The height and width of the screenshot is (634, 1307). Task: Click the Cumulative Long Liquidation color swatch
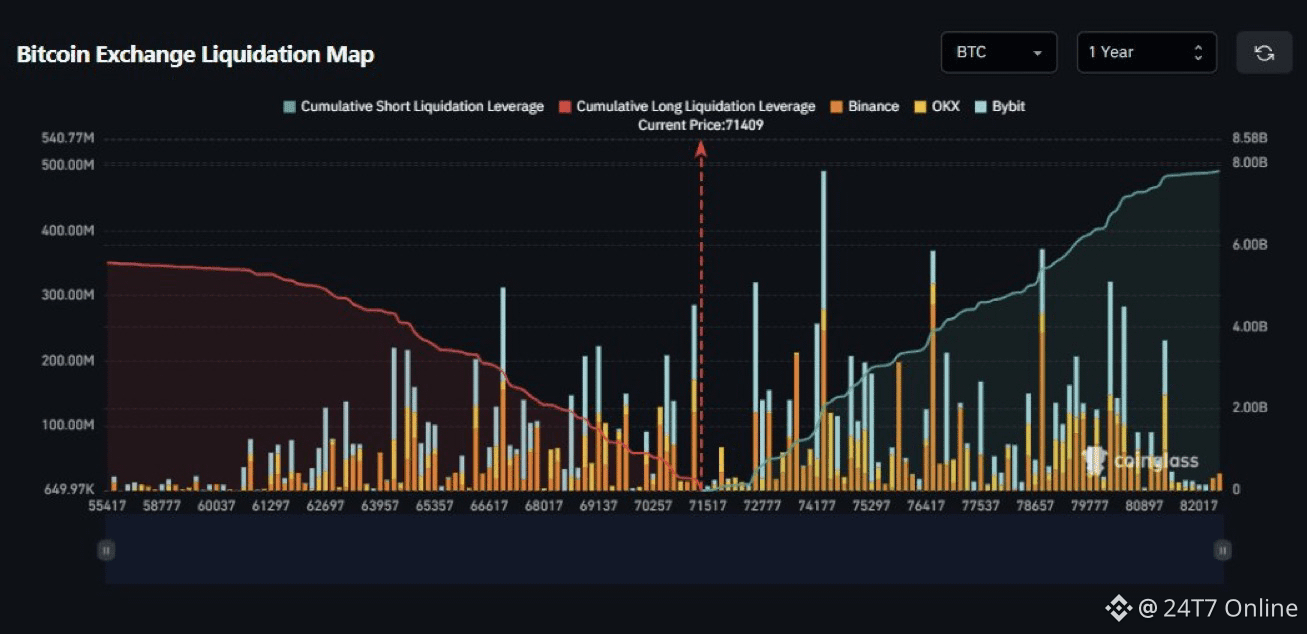coord(565,106)
